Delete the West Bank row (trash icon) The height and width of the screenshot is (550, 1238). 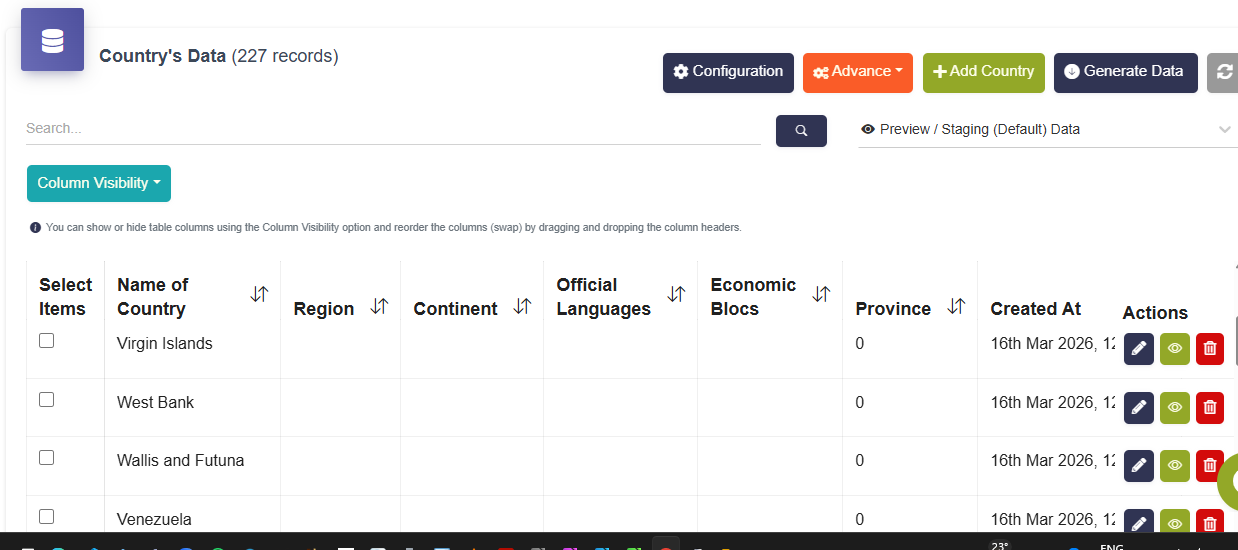point(1209,407)
